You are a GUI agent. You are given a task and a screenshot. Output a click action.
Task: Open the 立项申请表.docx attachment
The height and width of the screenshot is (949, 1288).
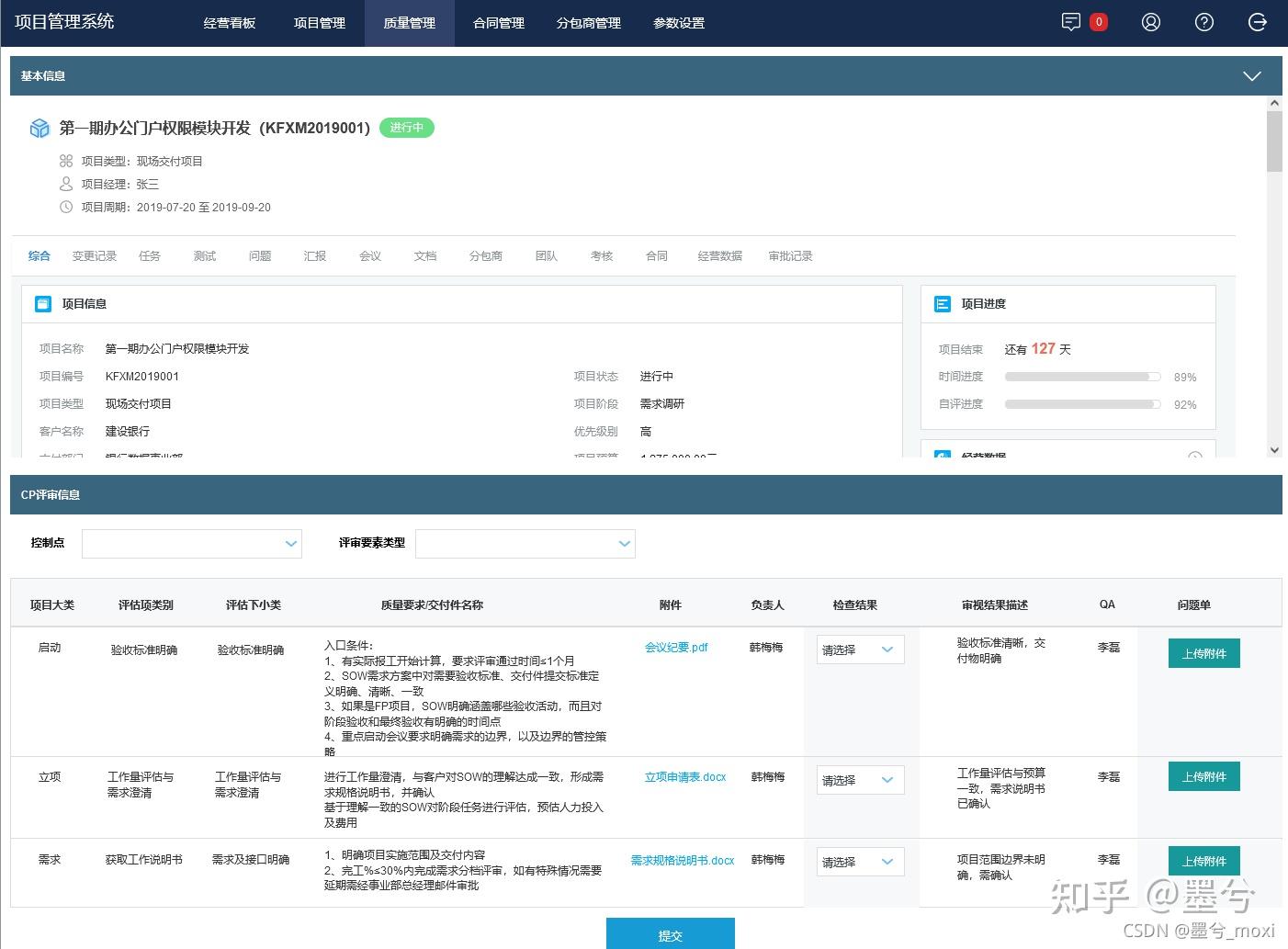[685, 777]
